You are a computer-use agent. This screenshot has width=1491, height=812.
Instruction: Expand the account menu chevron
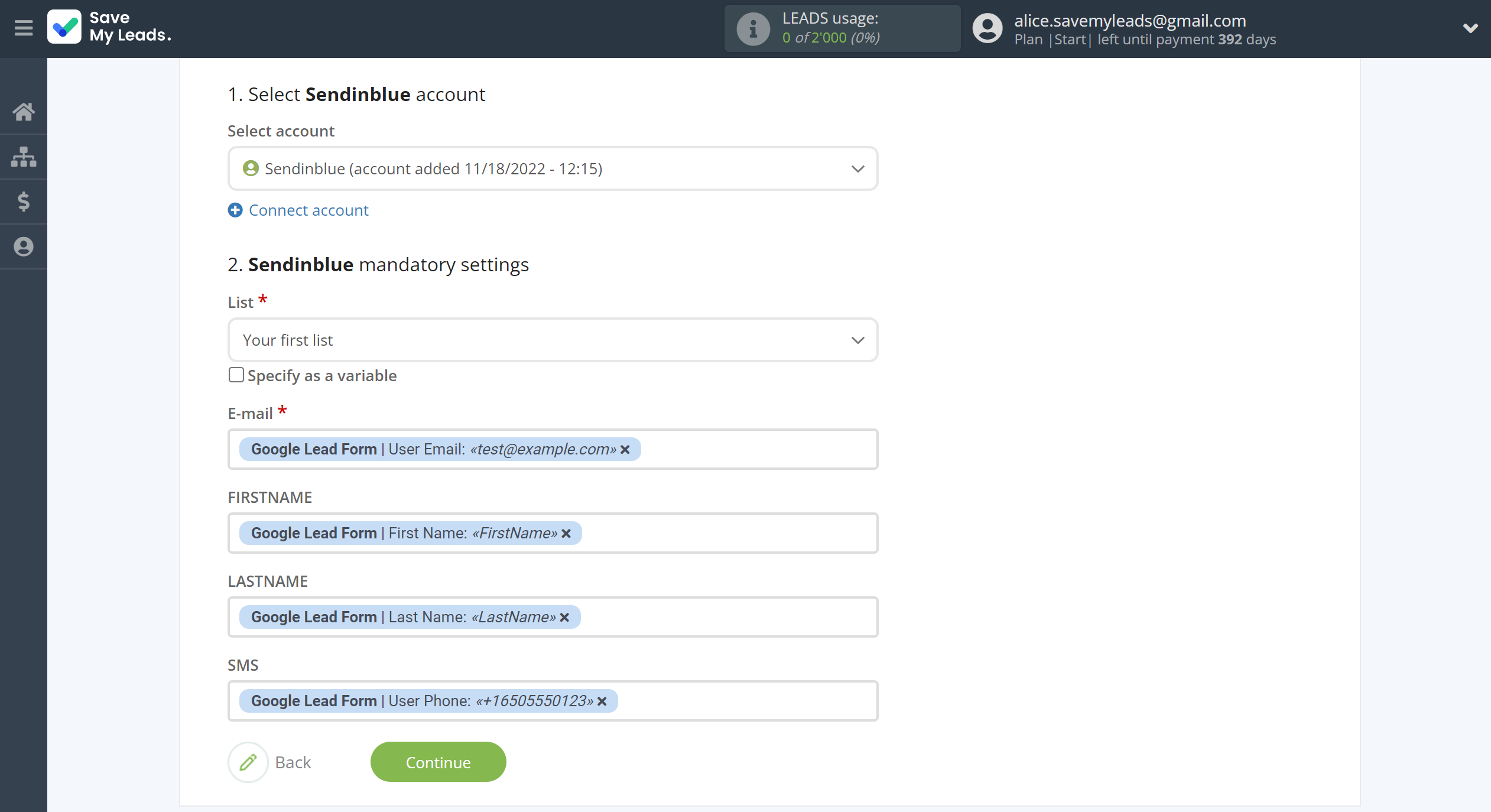pos(1470,28)
